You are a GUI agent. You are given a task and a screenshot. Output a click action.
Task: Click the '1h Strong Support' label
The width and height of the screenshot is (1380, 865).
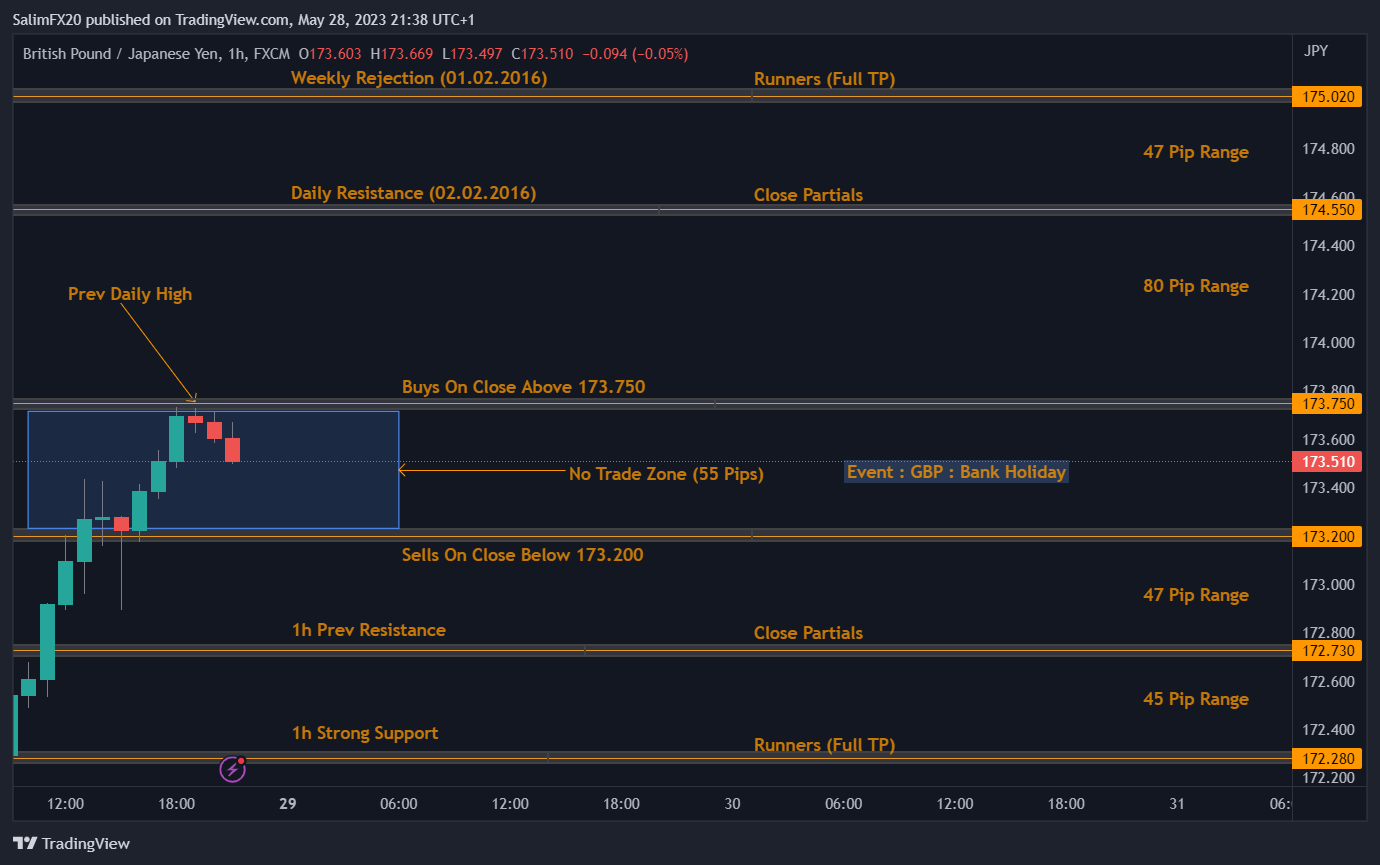[x=365, y=733]
